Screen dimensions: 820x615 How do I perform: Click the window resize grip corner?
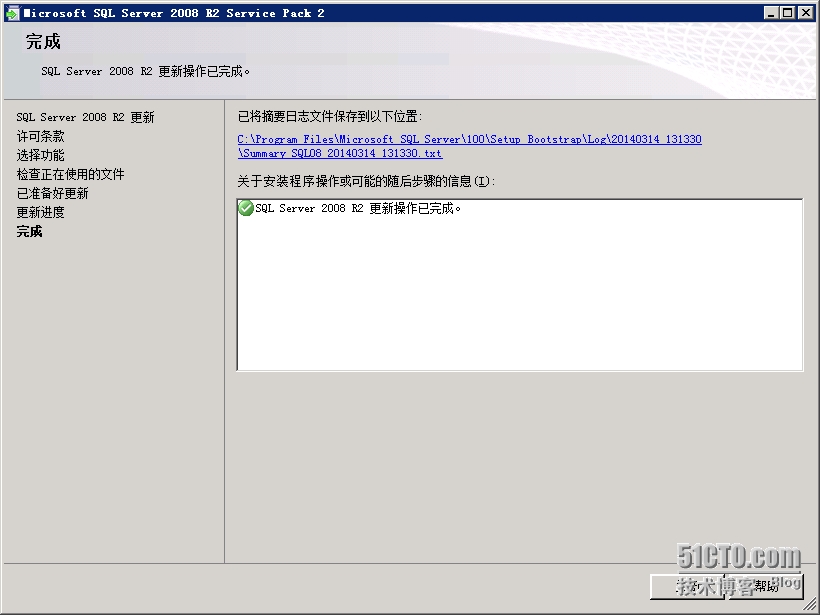pos(812,607)
